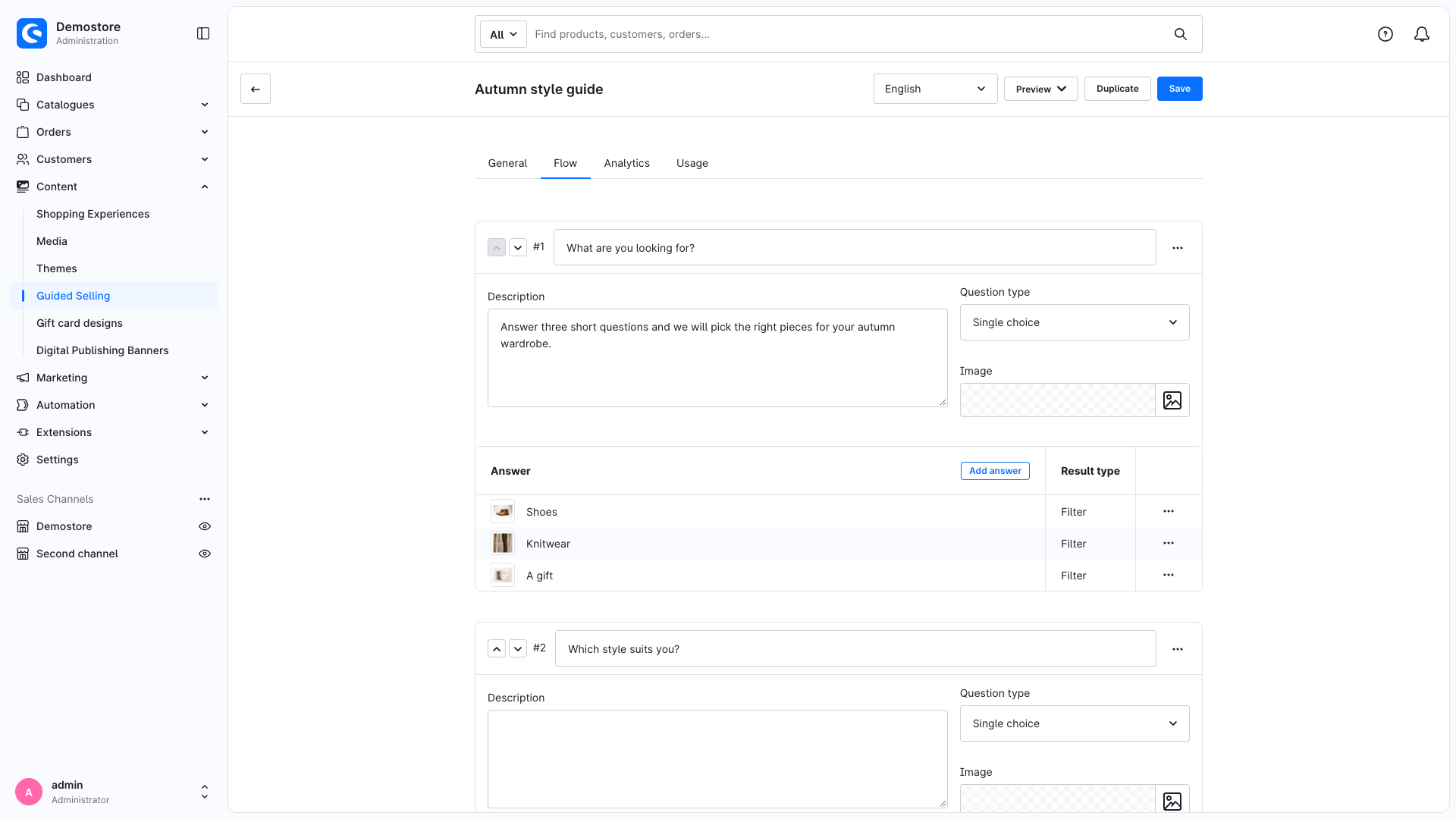Switch to the Analytics tab
Viewport: 1456px width, 819px height.
(x=626, y=163)
